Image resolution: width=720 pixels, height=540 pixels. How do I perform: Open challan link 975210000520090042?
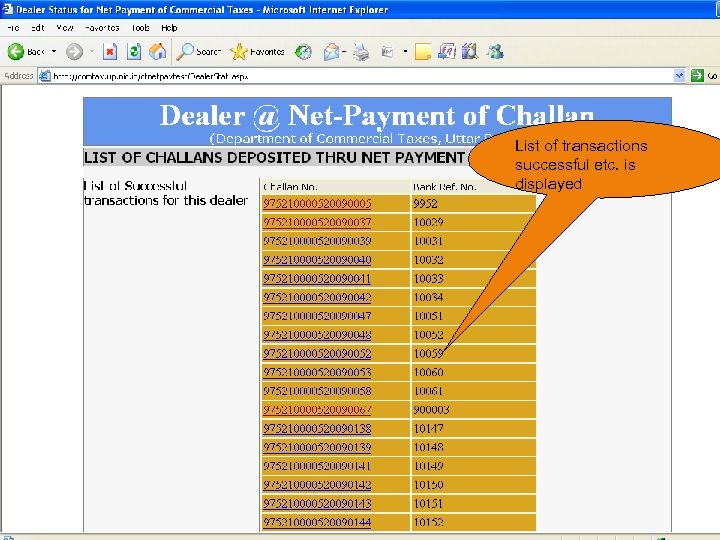click(317, 297)
